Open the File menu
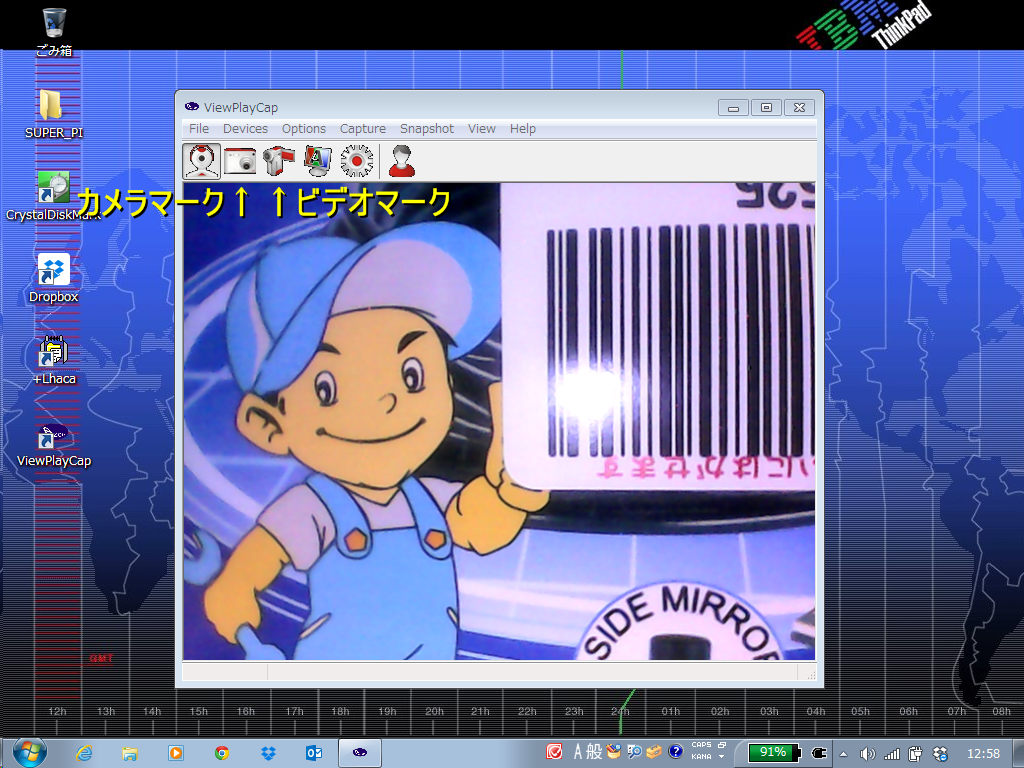The width and height of the screenshot is (1024, 768). (199, 129)
